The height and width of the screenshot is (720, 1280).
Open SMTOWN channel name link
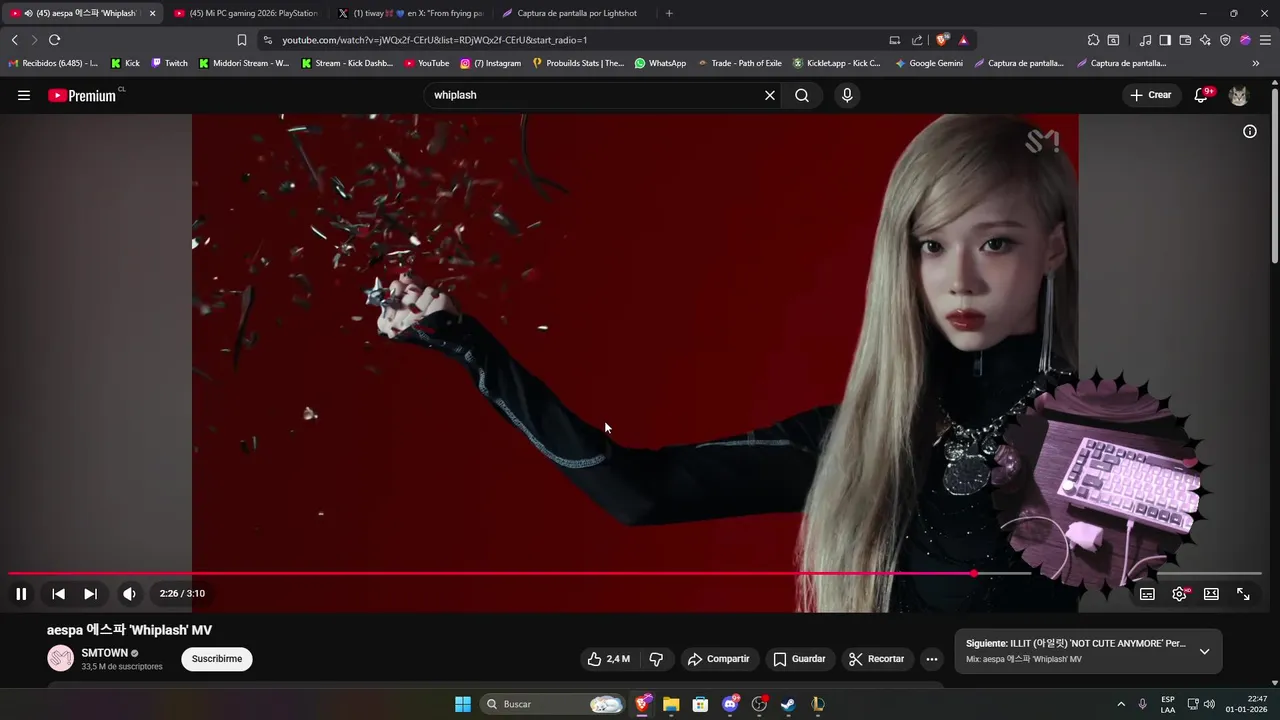104,653
